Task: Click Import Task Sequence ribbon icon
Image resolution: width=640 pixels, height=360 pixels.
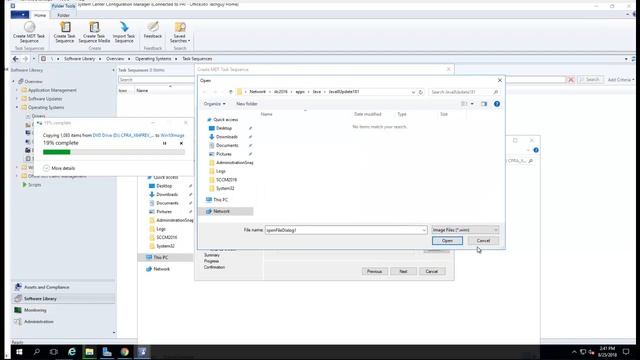Action: coord(124,32)
